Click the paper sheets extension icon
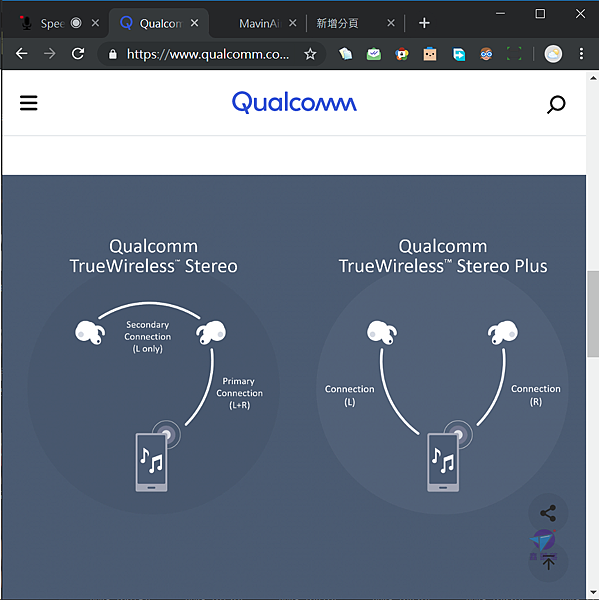This screenshot has height=600, width=599. (x=346, y=54)
